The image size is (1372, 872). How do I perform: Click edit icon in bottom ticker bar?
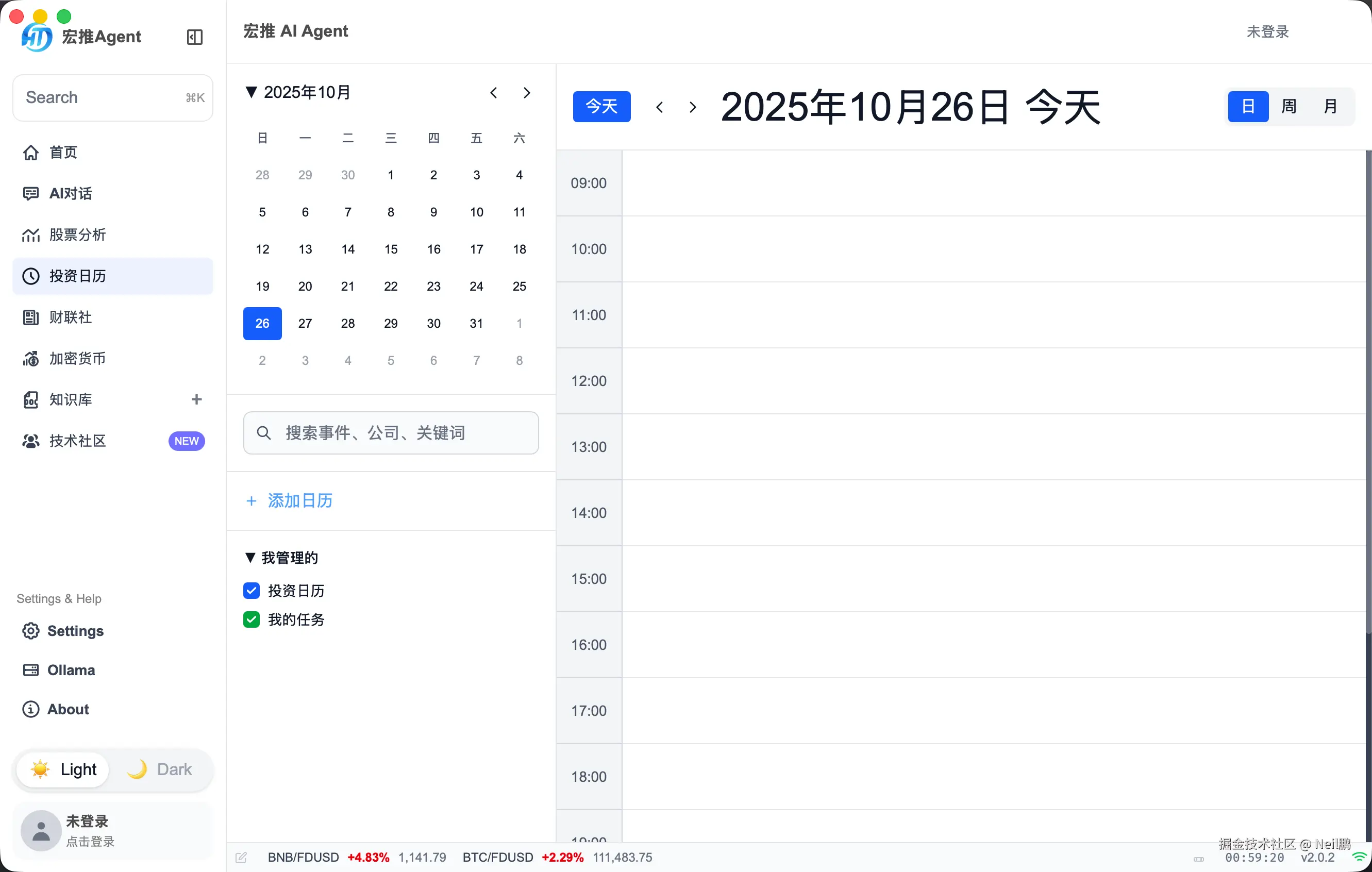click(241, 857)
